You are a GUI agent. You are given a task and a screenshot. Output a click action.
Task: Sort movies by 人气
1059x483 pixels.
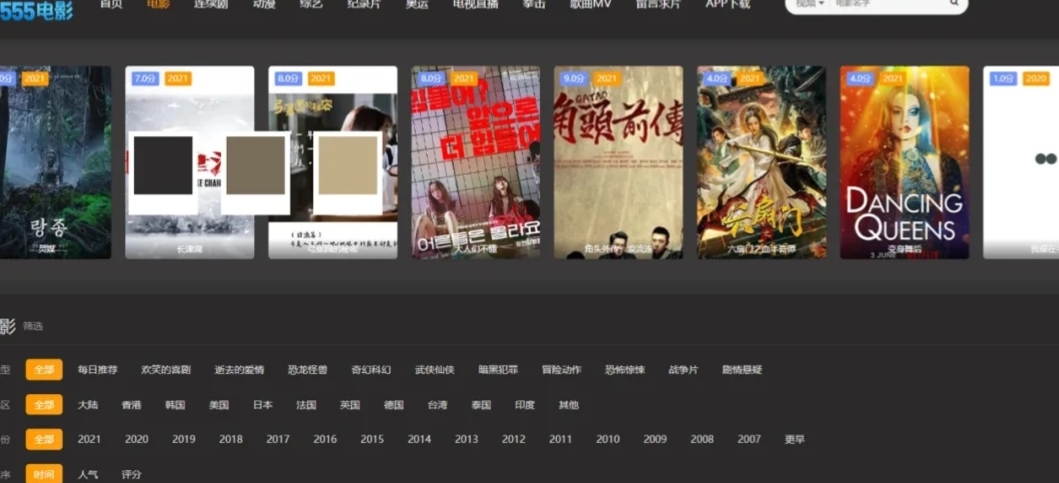88,475
